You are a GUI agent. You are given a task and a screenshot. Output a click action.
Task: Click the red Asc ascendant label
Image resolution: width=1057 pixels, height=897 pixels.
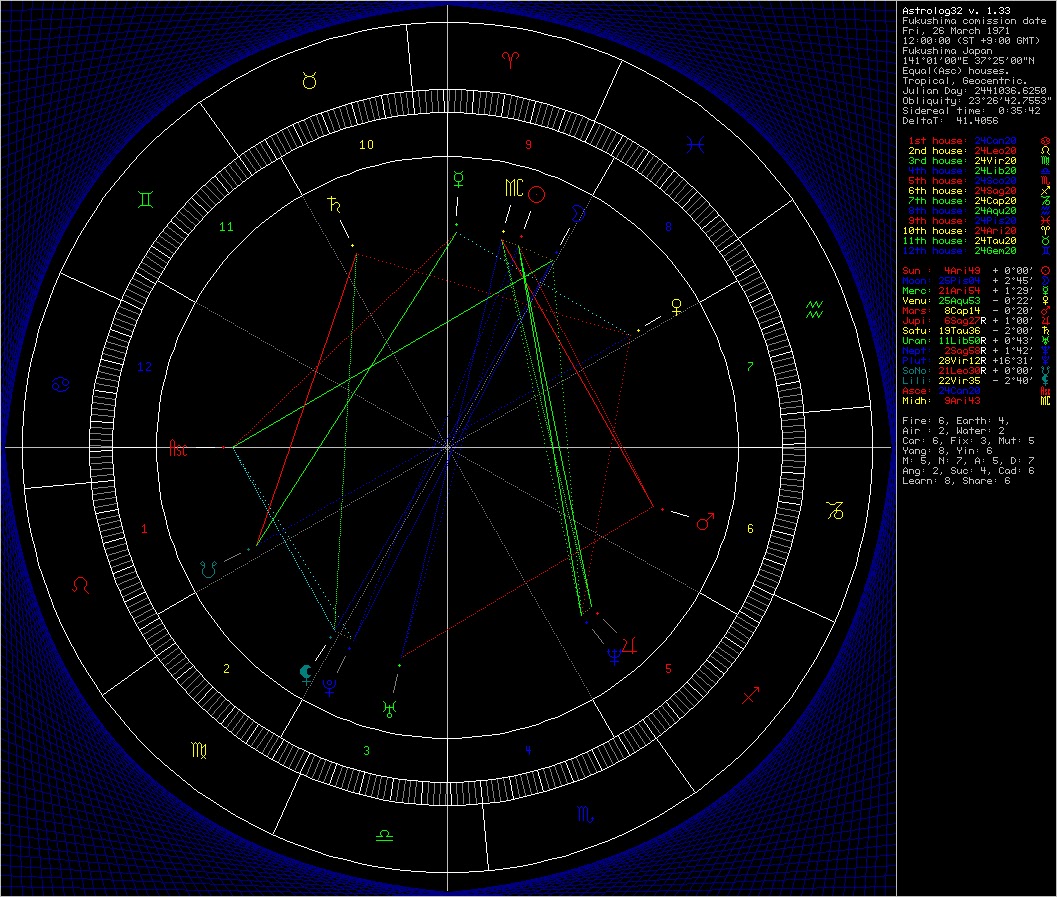(x=178, y=449)
